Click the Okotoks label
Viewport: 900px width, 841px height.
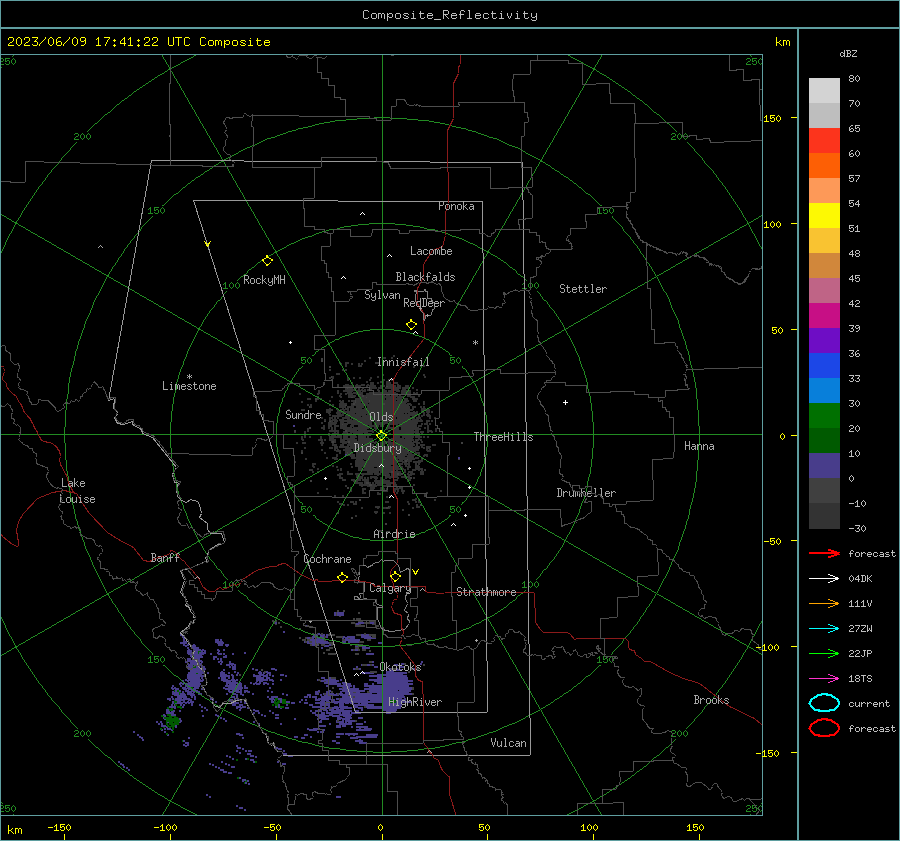400,667
